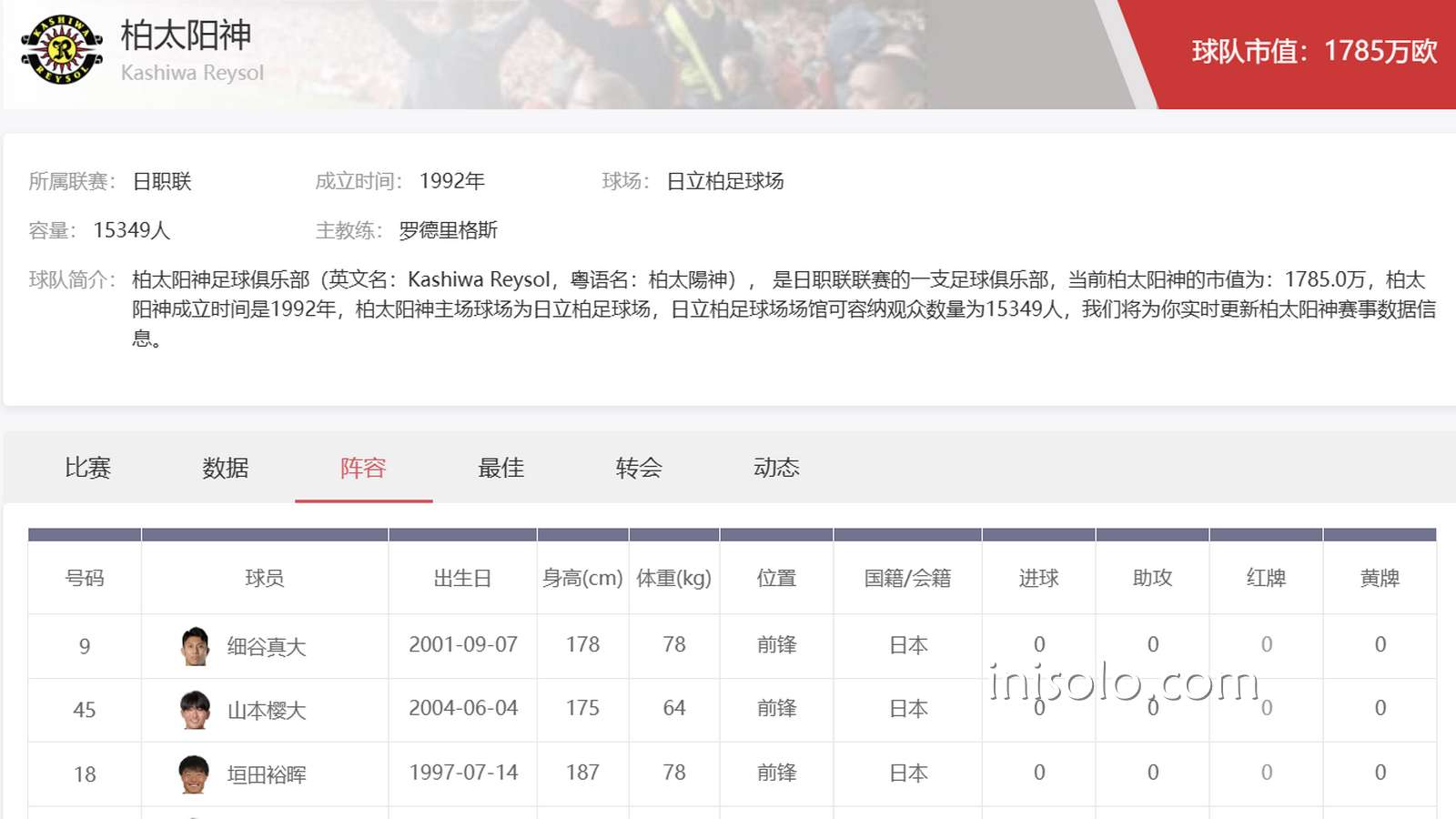
Task: Click player avatar of 细谷真大
Action: 195,646
